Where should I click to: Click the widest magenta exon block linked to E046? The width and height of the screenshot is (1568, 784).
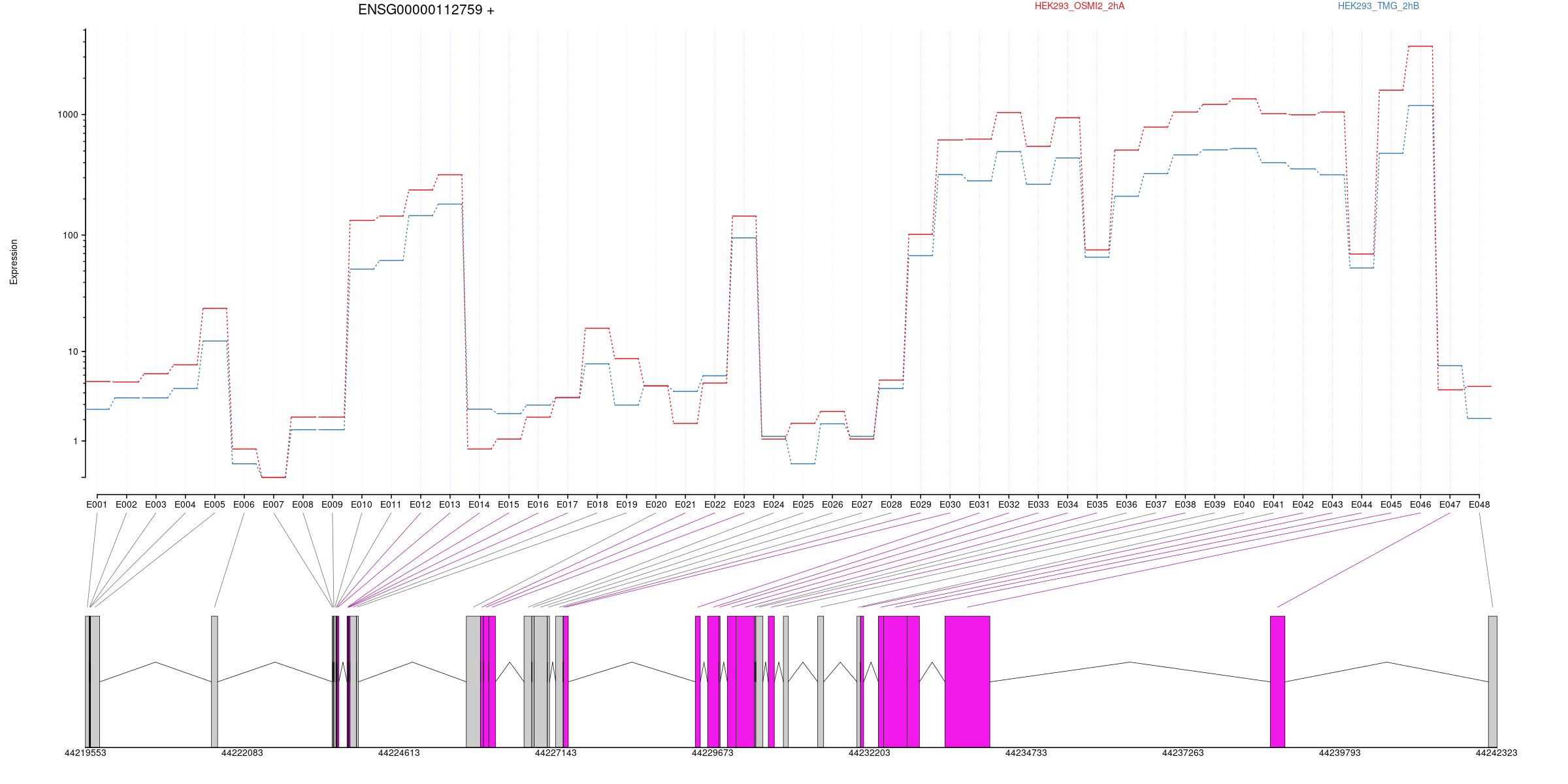[x=967, y=681]
